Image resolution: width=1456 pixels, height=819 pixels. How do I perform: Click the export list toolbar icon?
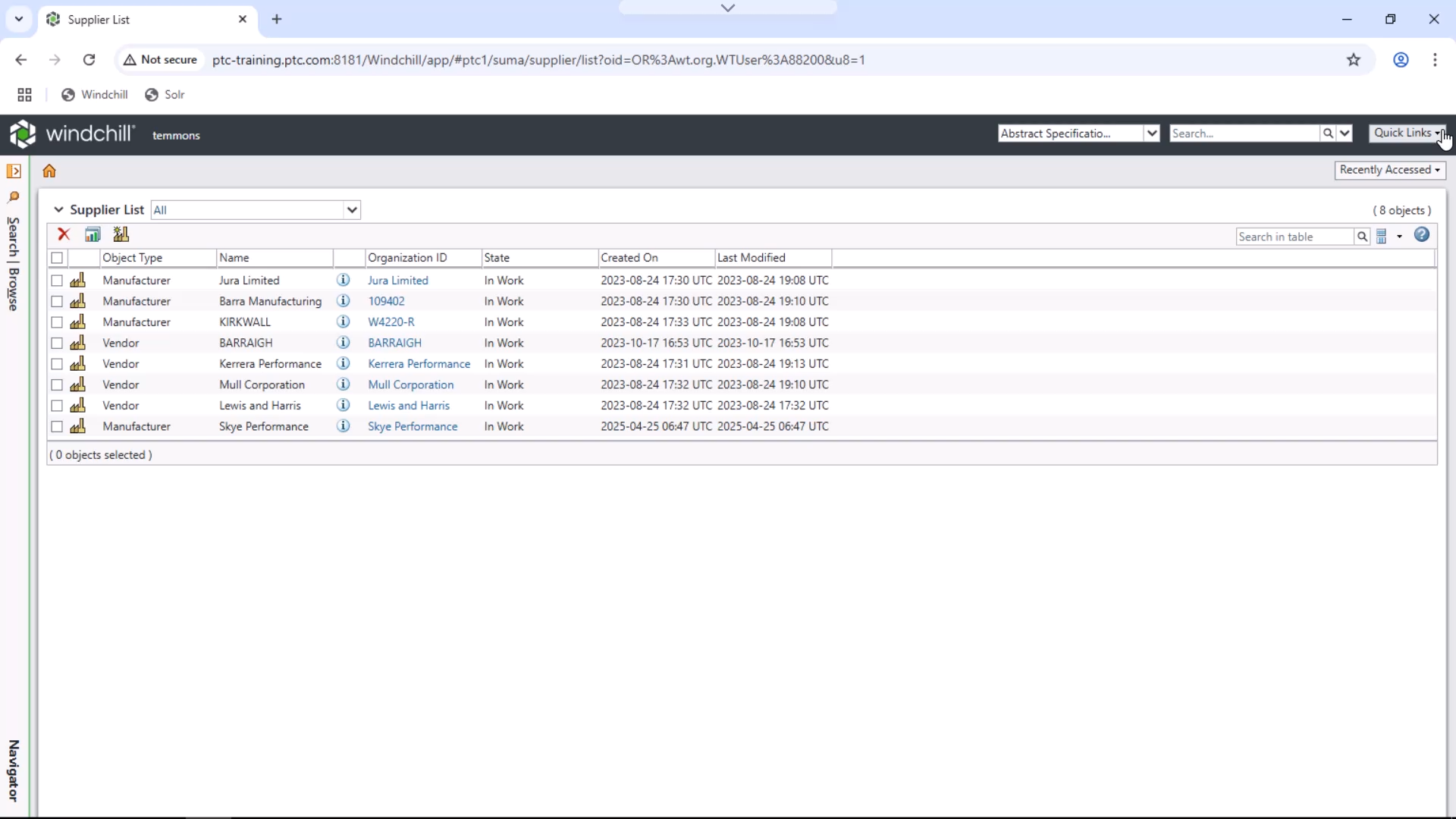coord(93,234)
